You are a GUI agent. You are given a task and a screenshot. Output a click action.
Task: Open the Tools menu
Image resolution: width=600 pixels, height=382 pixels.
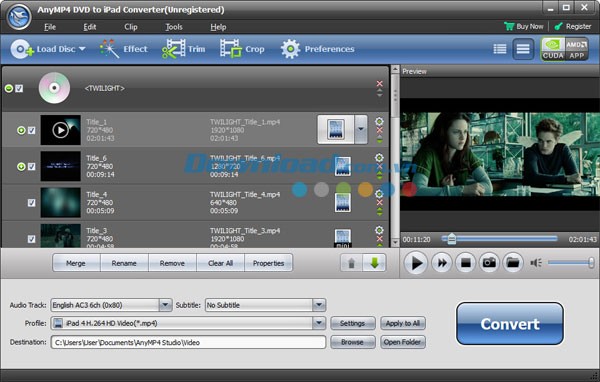(x=174, y=27)
